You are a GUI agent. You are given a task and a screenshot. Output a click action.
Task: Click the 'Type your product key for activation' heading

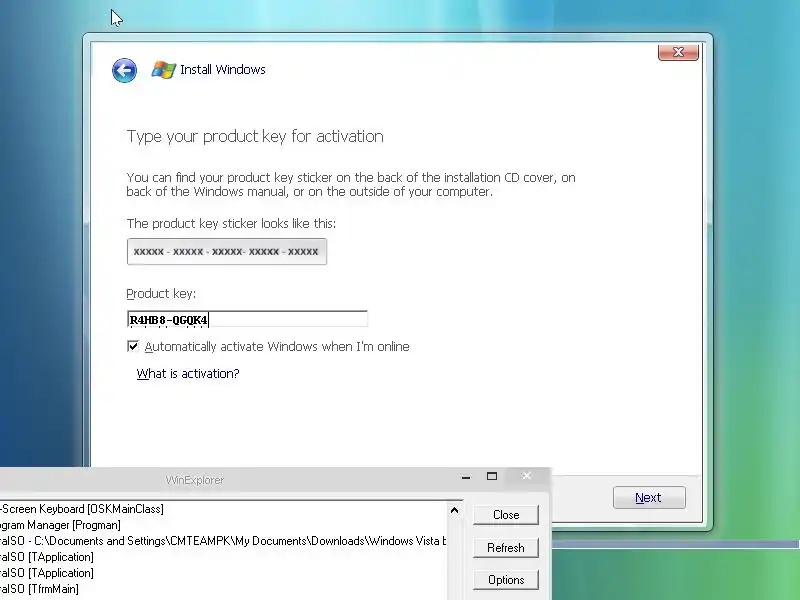pos(255,136)
